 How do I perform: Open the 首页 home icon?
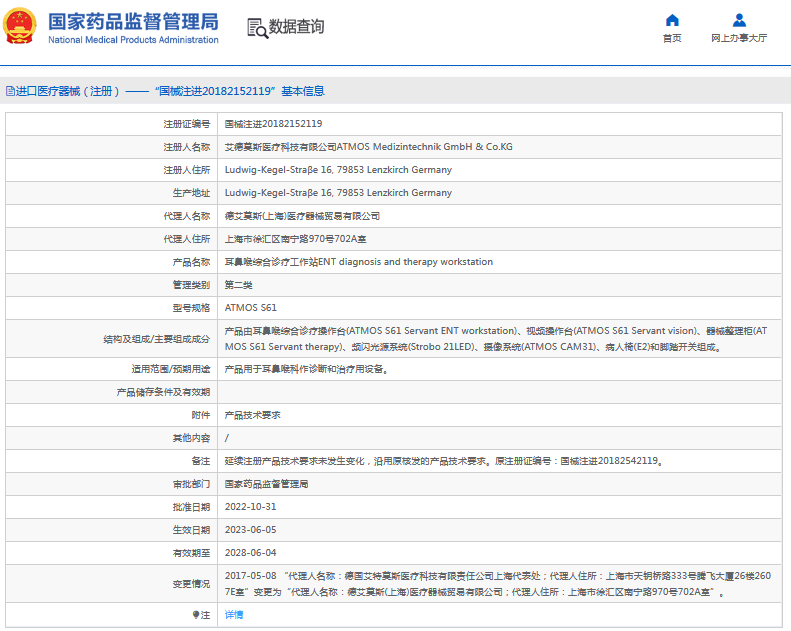click(672, 20)
